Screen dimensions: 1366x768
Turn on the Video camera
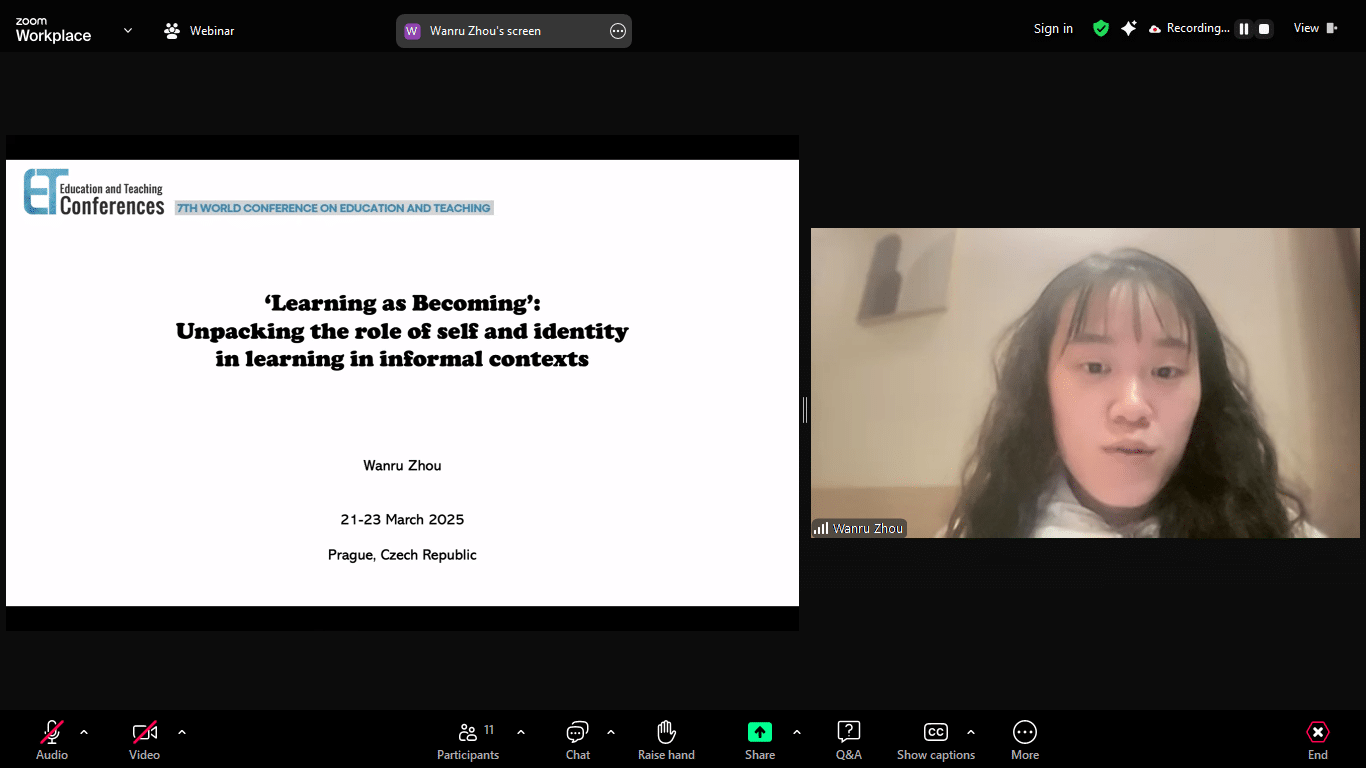pyautogui.click(x=144, y=740)
